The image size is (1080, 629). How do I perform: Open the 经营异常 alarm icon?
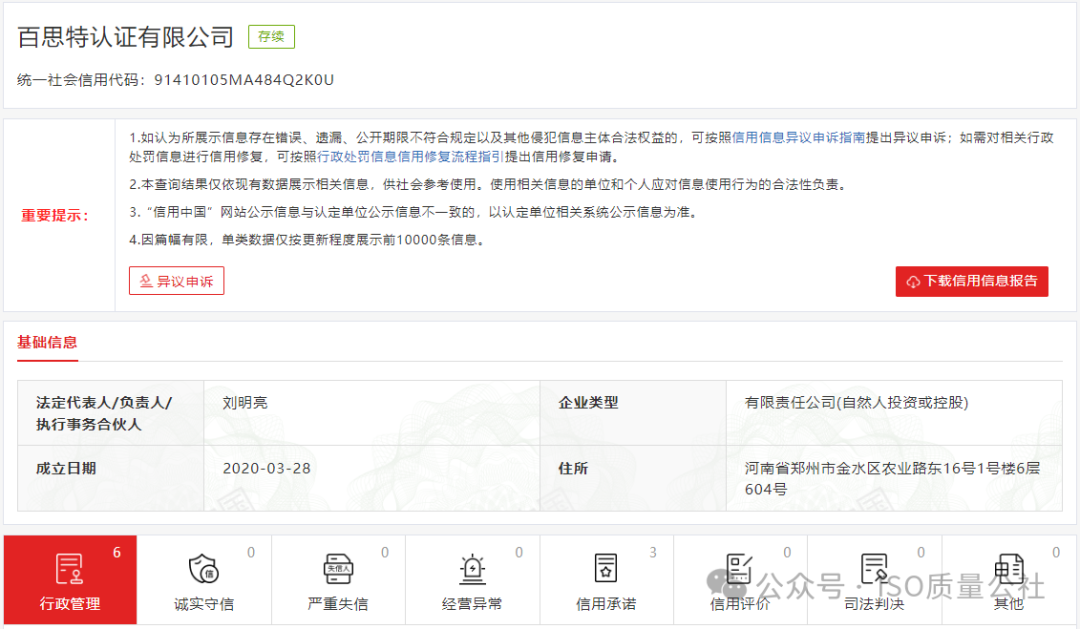pyautogui.click(x=472, y=568)
